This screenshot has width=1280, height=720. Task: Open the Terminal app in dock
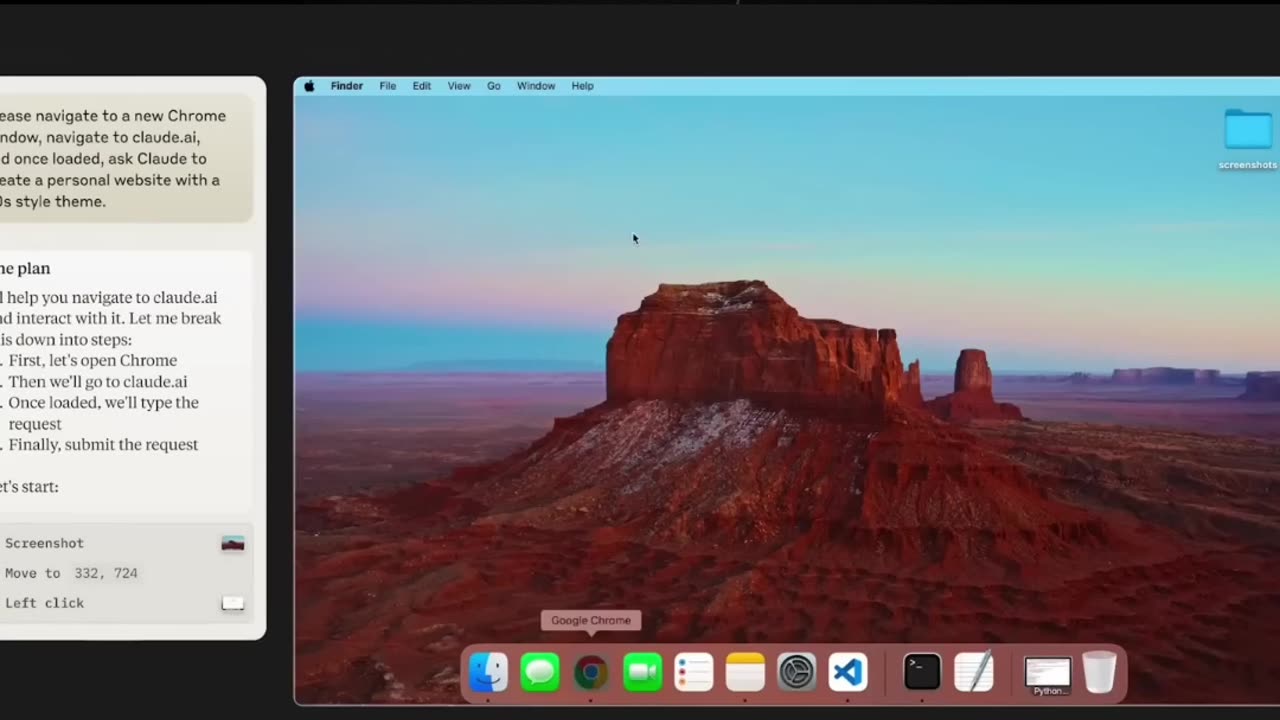(922, 672)
